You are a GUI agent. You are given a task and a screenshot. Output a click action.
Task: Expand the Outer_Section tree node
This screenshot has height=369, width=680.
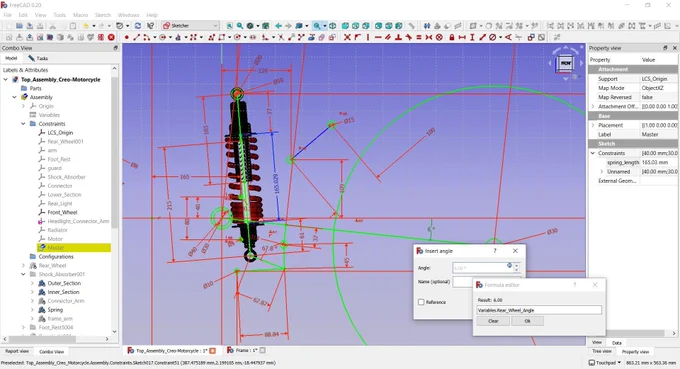tap(32, 283)
